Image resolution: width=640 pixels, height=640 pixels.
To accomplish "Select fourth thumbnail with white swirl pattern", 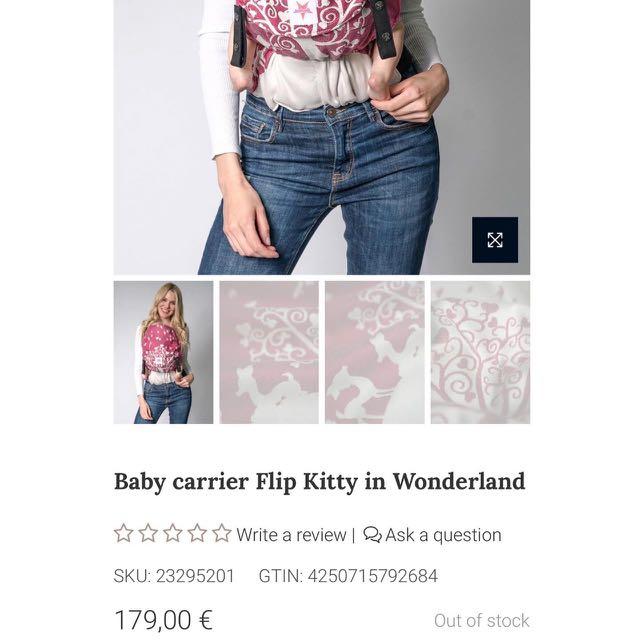I will pos(480,352).
